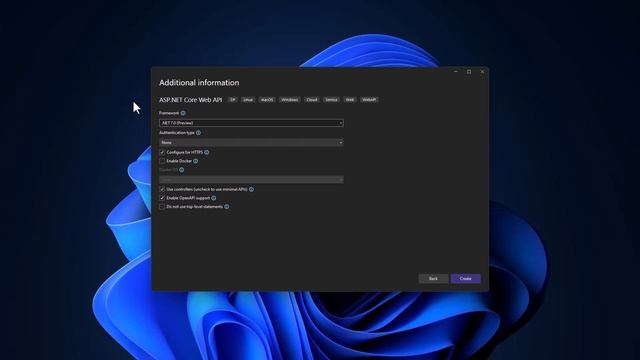Click the info icon beside Docker OS
The height and width of the screenshot is (360, 640).
(182, 170)
